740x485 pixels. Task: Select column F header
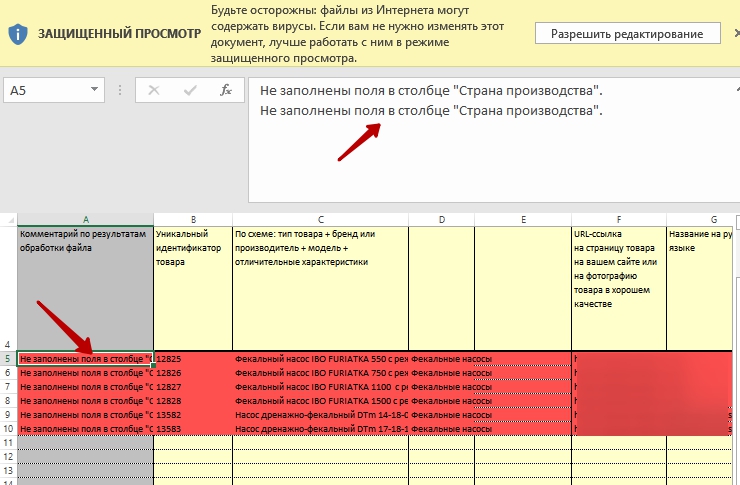[x=619, y=219]
